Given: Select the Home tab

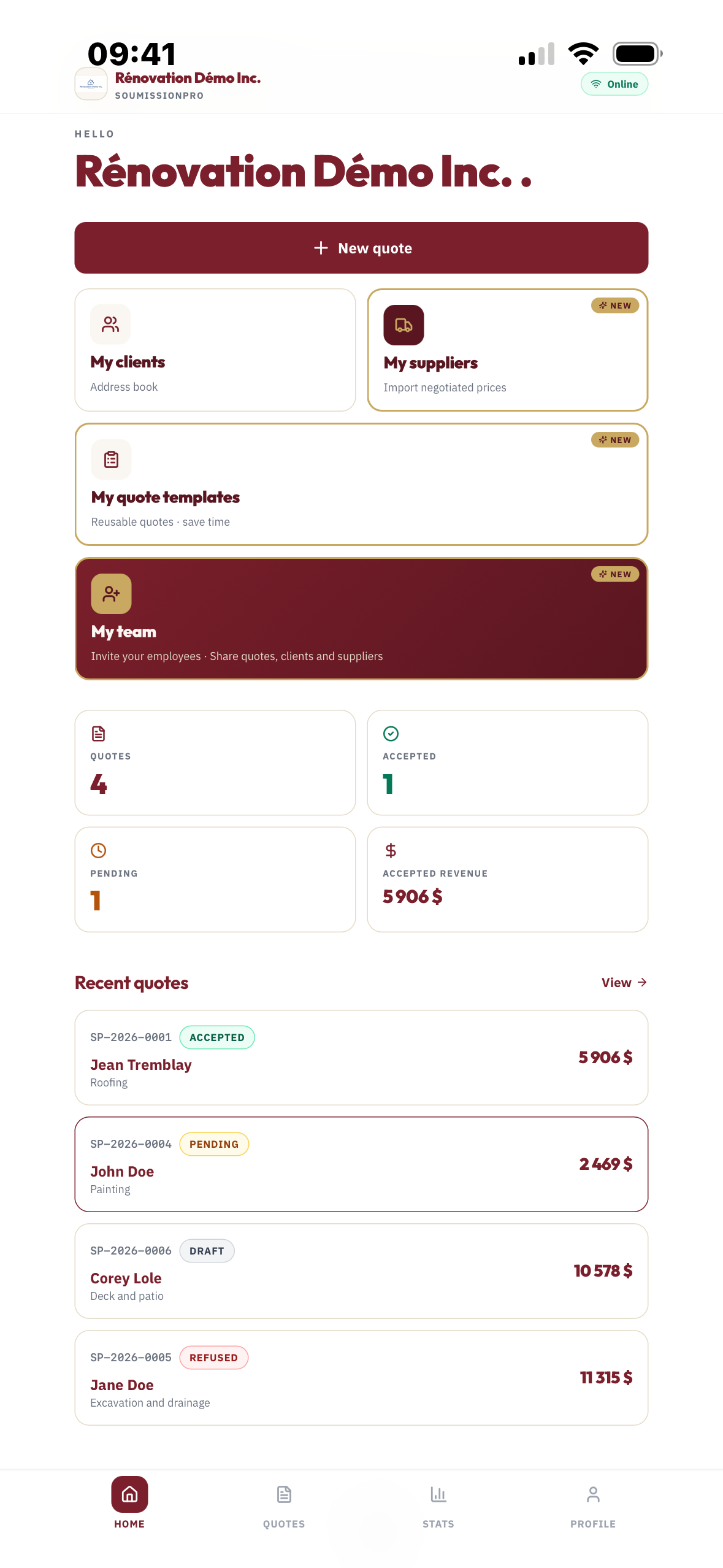Looking at the screenshot, I should coord(129,1502).
